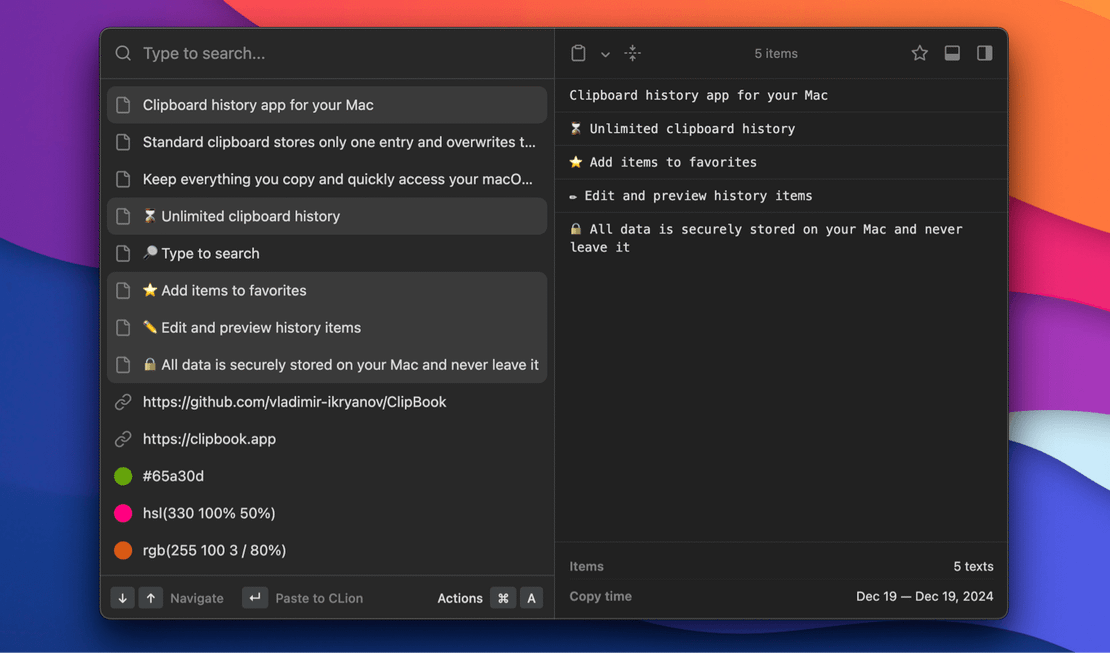
Task: Open the Actions menu
Action: click(x=459, y=598)
